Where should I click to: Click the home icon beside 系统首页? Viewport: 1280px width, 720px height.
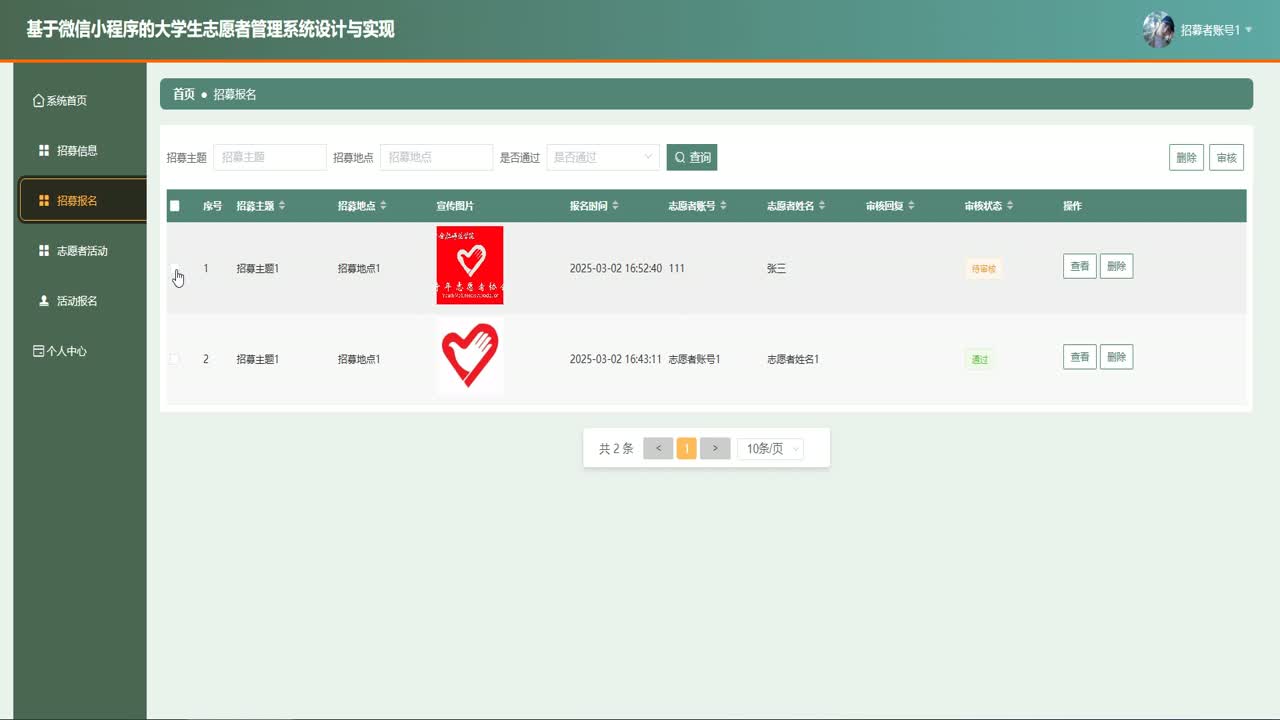(39, 101)
